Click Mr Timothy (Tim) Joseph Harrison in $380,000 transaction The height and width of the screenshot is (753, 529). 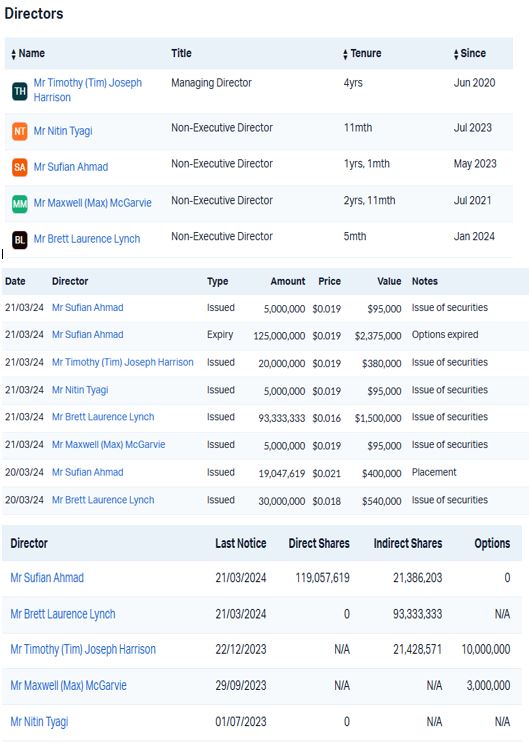122,363
